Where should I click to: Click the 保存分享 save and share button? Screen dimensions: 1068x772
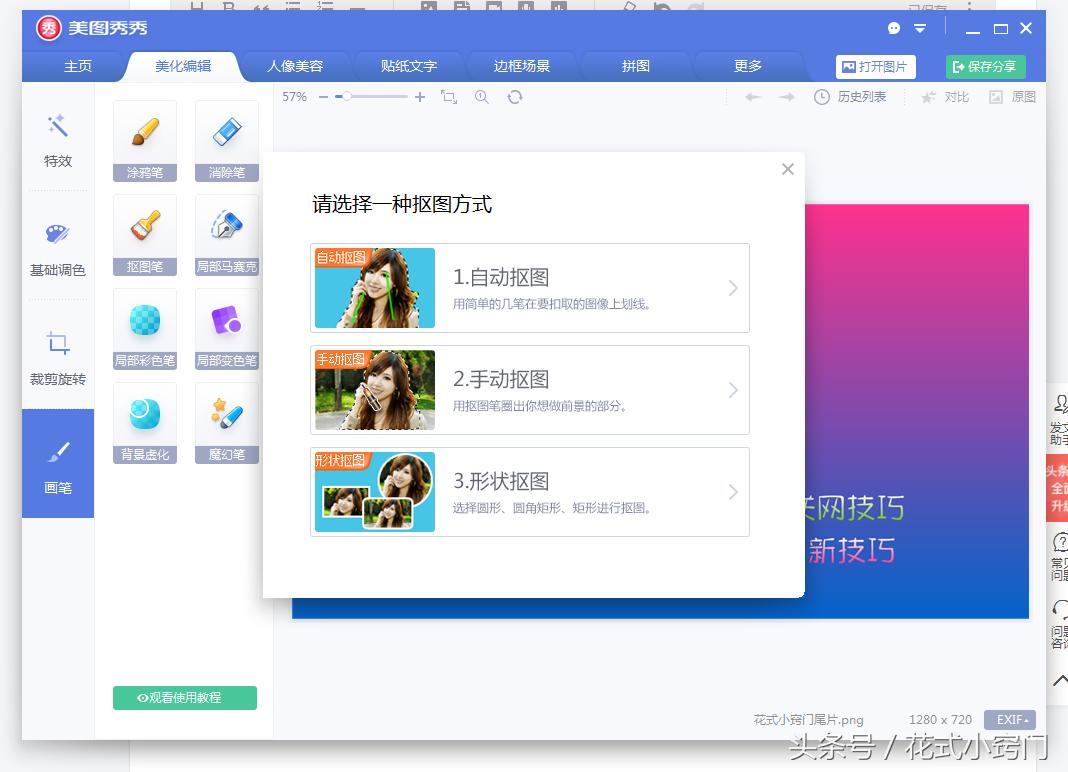985,66
